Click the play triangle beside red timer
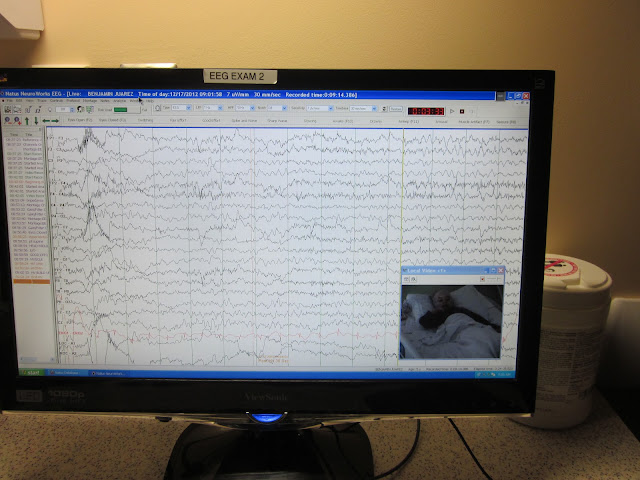Screen dimensions: 640x480 pyautogui.click(x=452, y=111)
